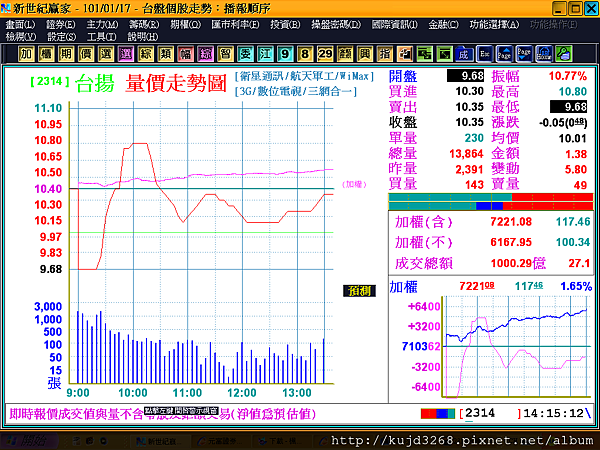Switch to 元富證券 taskbar window
The height and width of the screenshot is (450, 600).
[220, 441]
